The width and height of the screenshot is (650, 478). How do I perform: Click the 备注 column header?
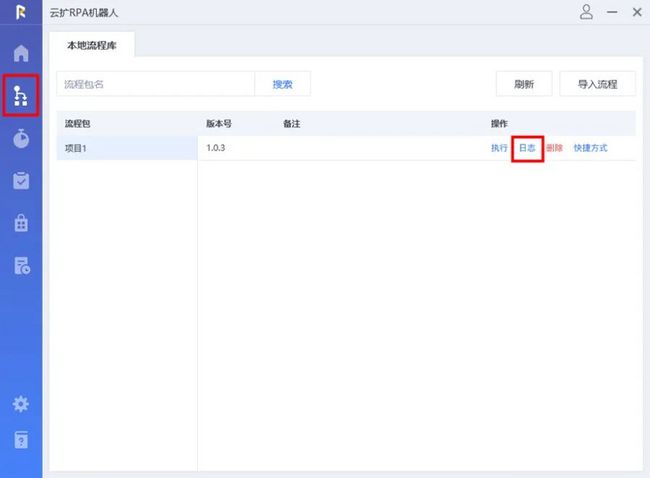pos(291,124)
